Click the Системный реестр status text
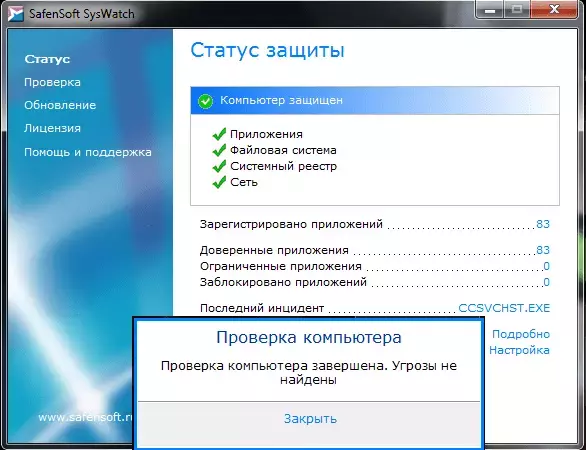Screen dimensions: 586x450 (283, 166)
